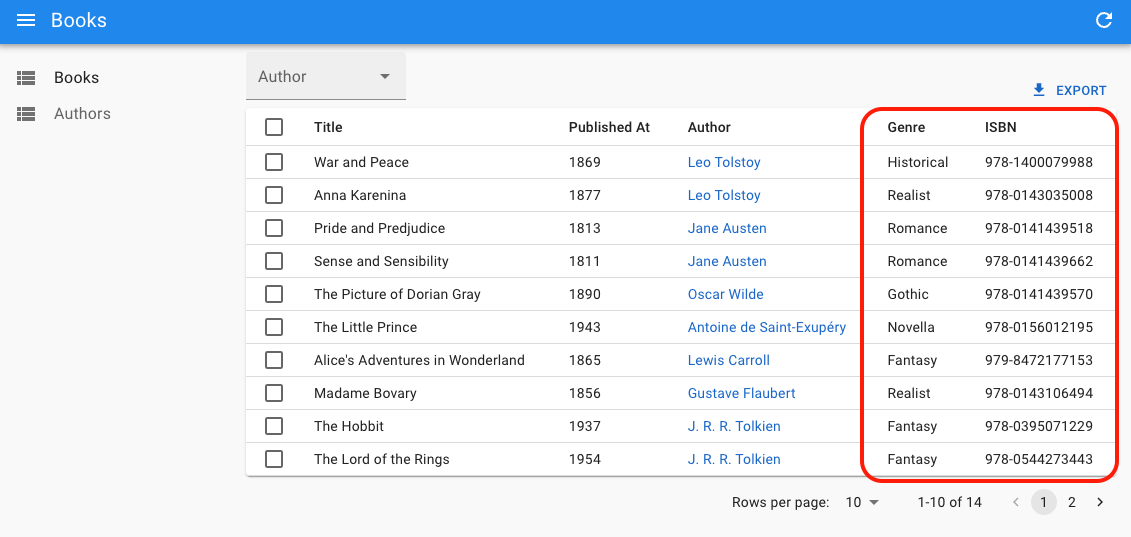The height and width of the screenshot is (537, 1131).
Task: Click the Antoine de Saint-Exupéry link
Action: [x=766, y=327]
